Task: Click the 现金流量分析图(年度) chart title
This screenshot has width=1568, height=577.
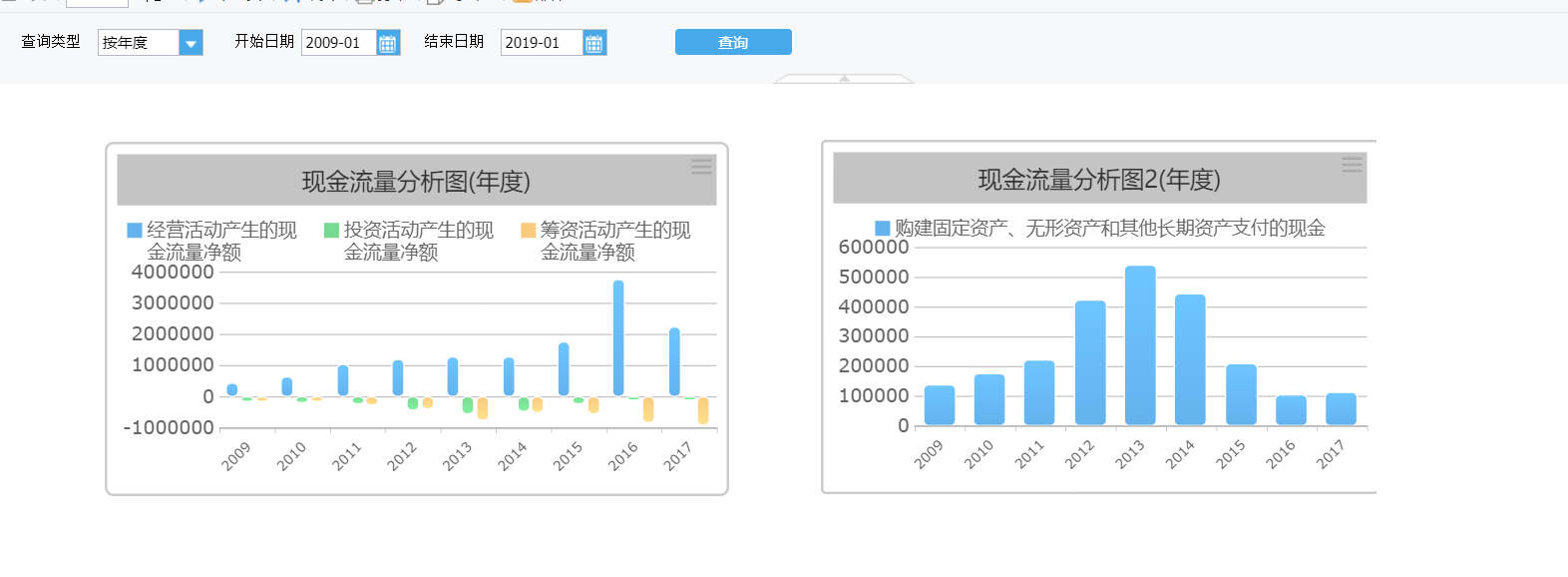Action: tap(416, 182)
